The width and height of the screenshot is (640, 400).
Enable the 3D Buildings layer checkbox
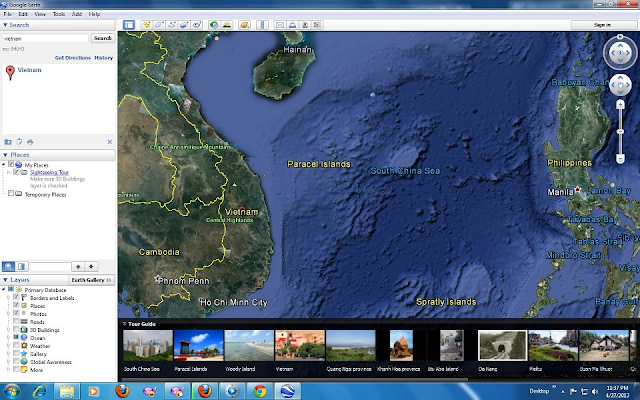16,329
